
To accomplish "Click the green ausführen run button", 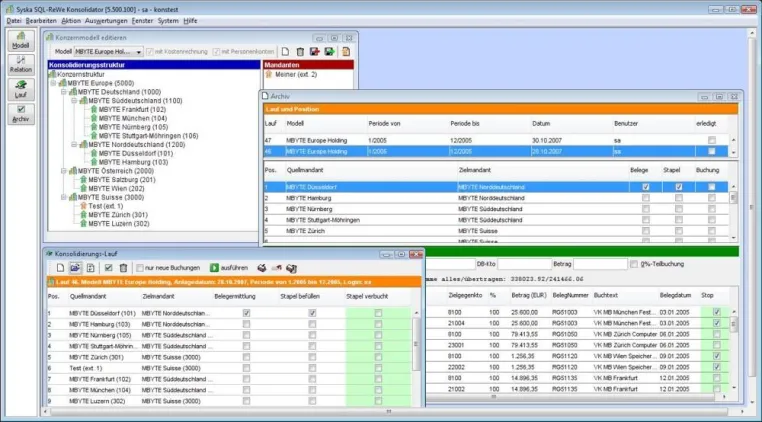I will (228, 268).
